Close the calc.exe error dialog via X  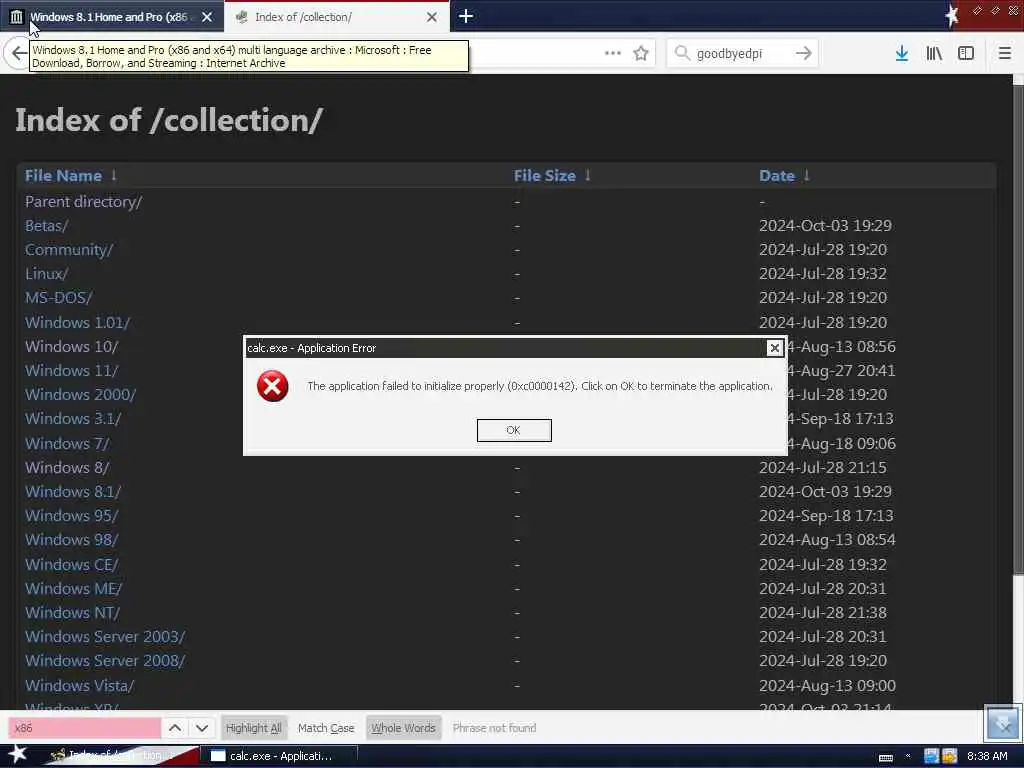click(775, 348)
